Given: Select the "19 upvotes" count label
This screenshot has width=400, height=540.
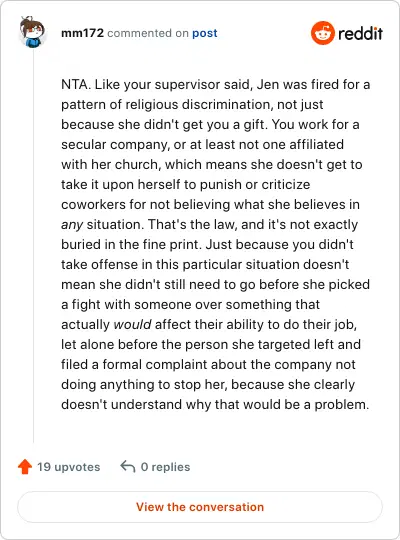Looking at the screenshot, I should coord(69,467).
